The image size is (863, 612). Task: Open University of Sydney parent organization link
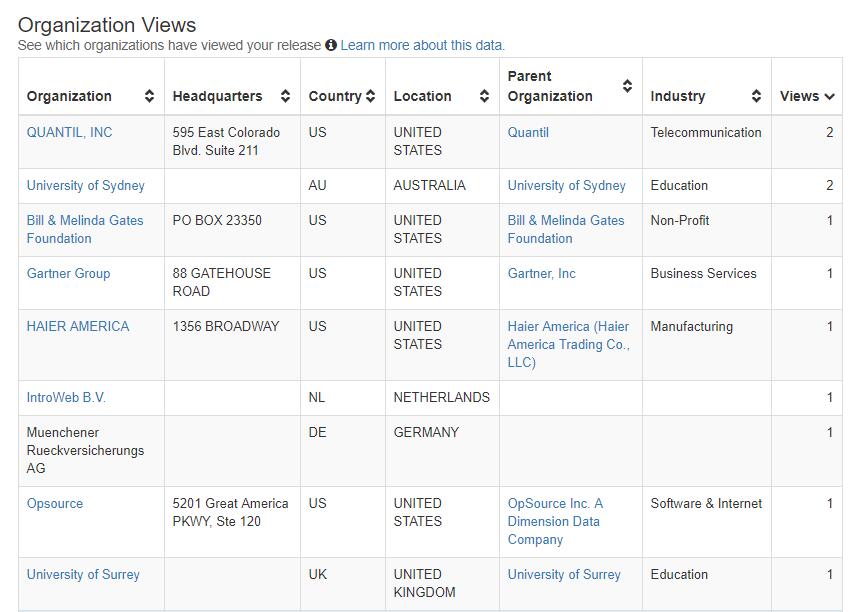click(566, 185)
